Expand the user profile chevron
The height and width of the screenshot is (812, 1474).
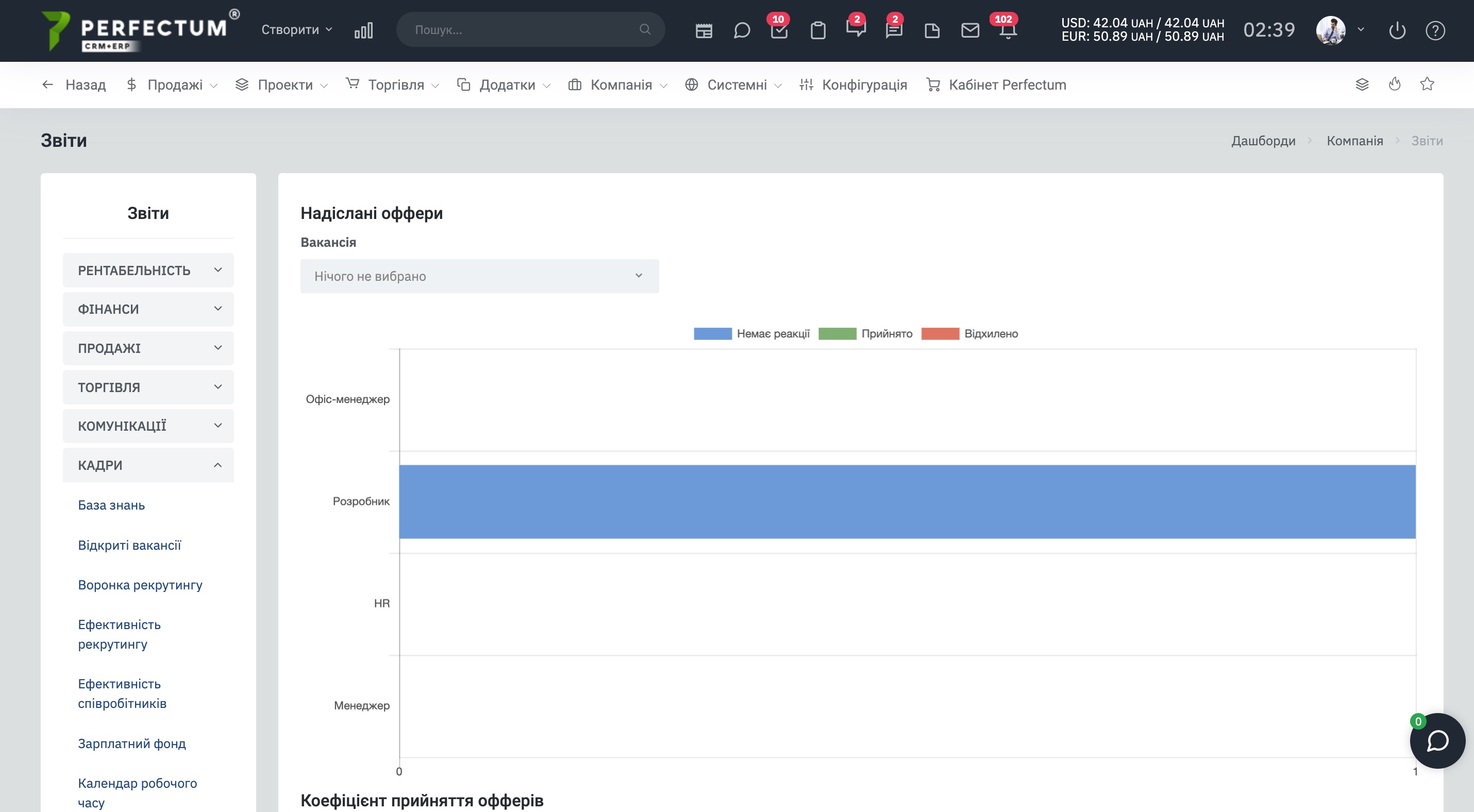coord(1361,30)
